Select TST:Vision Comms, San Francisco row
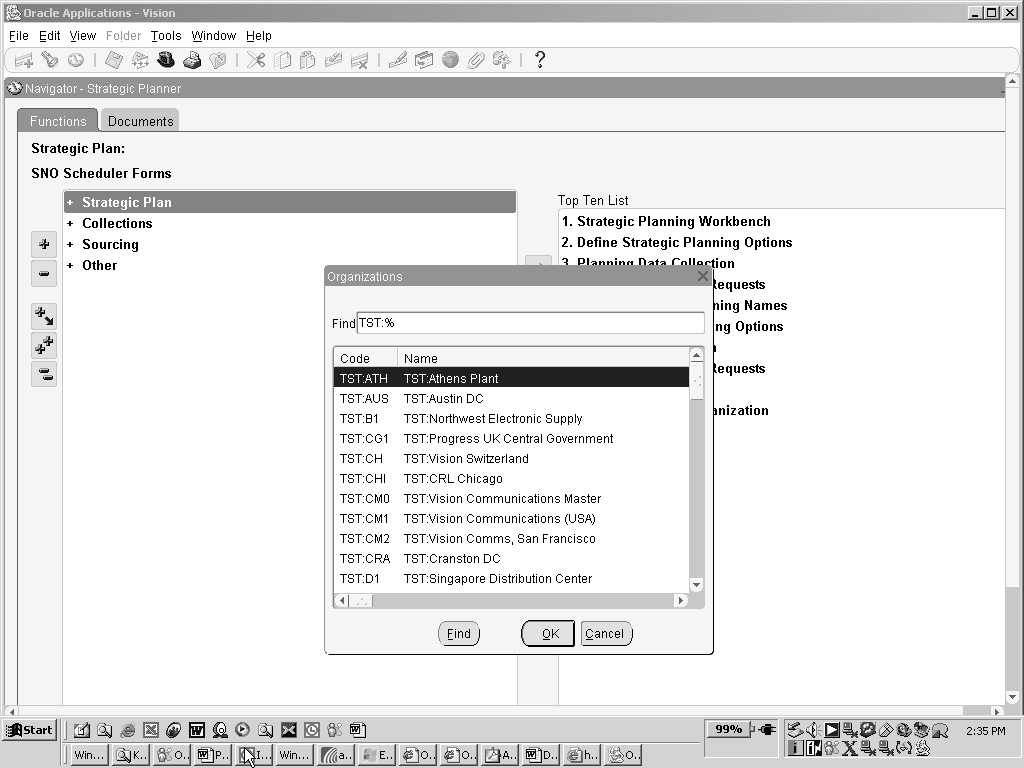This screenshot has height=768, width=1024. point(511,539)
